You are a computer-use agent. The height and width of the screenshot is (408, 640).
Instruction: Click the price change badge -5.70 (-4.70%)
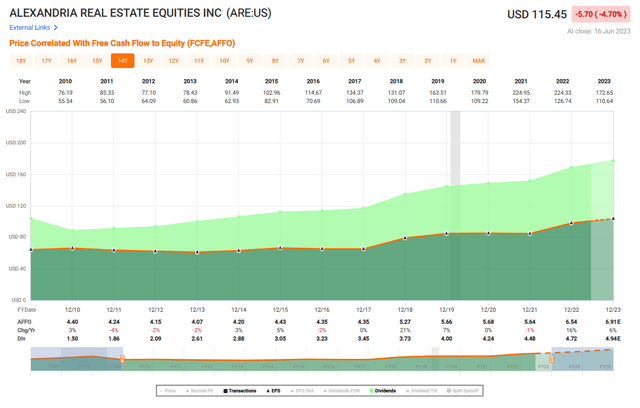(600, 14)
